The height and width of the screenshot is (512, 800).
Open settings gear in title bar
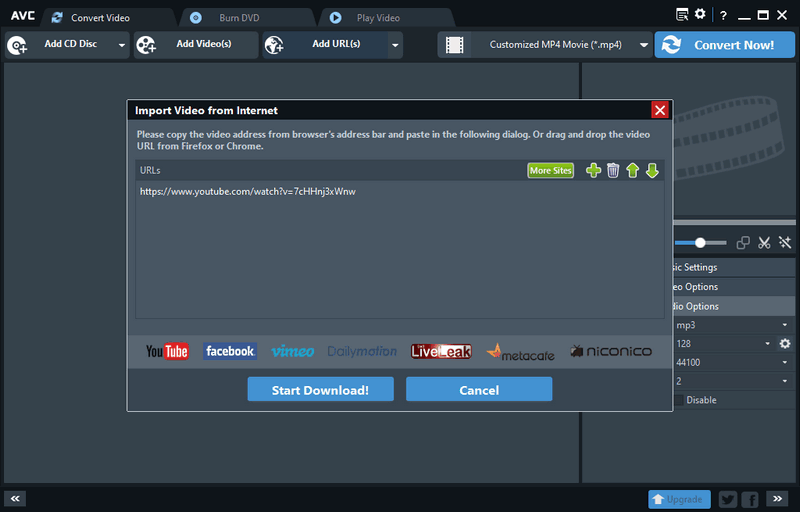pyautogui.click(x=700, y=14)
